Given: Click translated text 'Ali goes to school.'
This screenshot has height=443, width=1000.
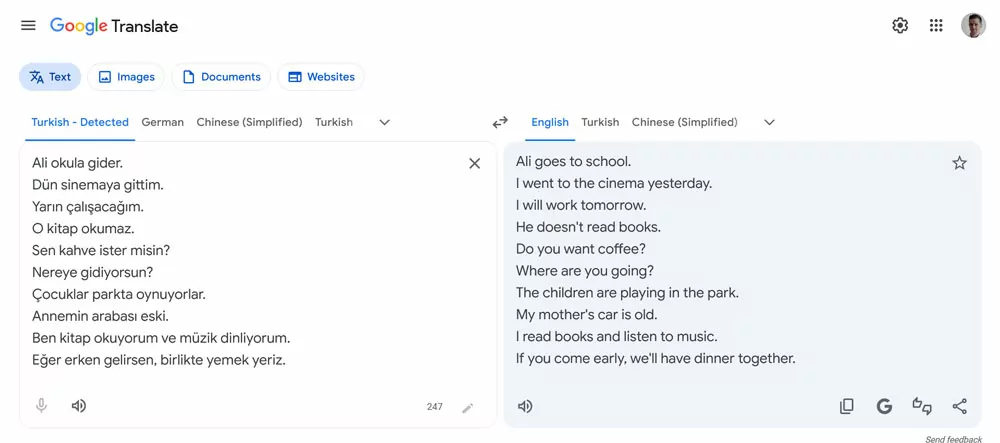Looking at the screenshot, I should click(x=573, y=162).
